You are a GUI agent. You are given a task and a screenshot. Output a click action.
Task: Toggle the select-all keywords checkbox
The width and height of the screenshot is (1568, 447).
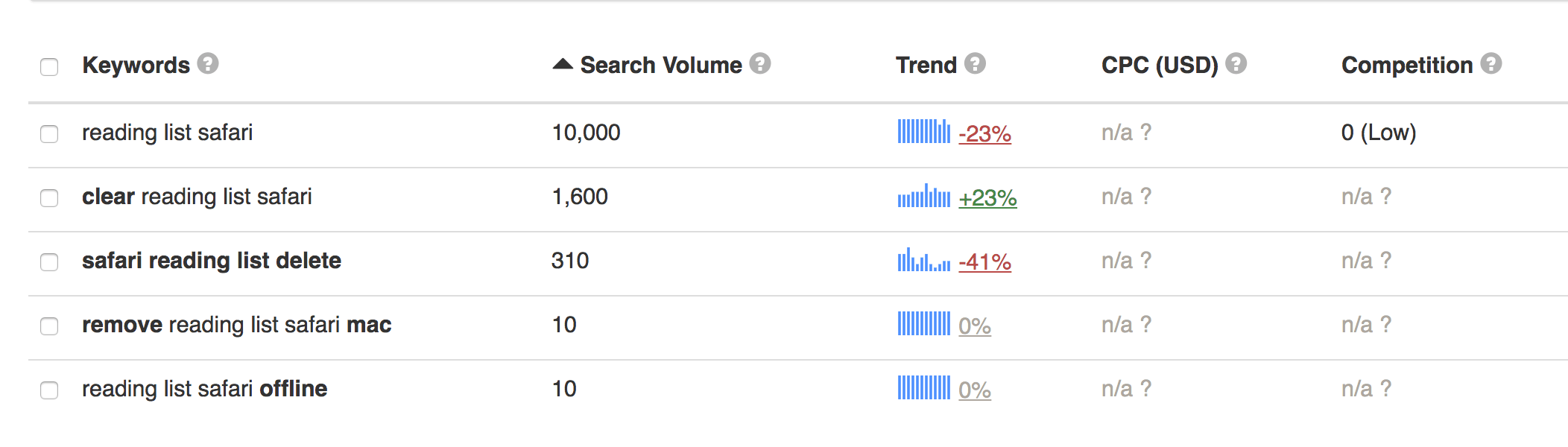(x=49, y=67)
